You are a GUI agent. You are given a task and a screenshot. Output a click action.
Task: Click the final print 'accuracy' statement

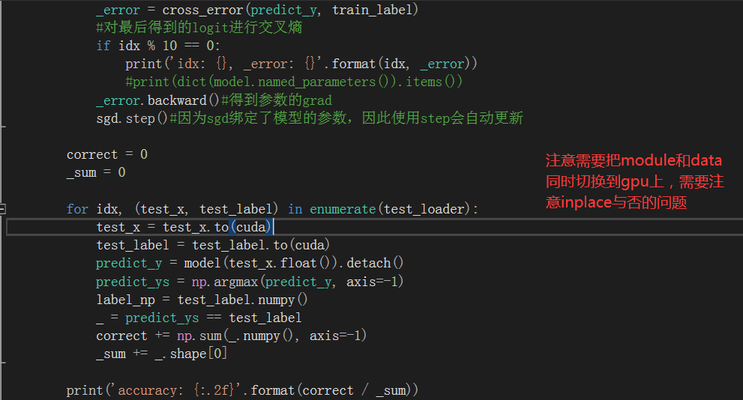pyautogui.click(x=241, y=389)
